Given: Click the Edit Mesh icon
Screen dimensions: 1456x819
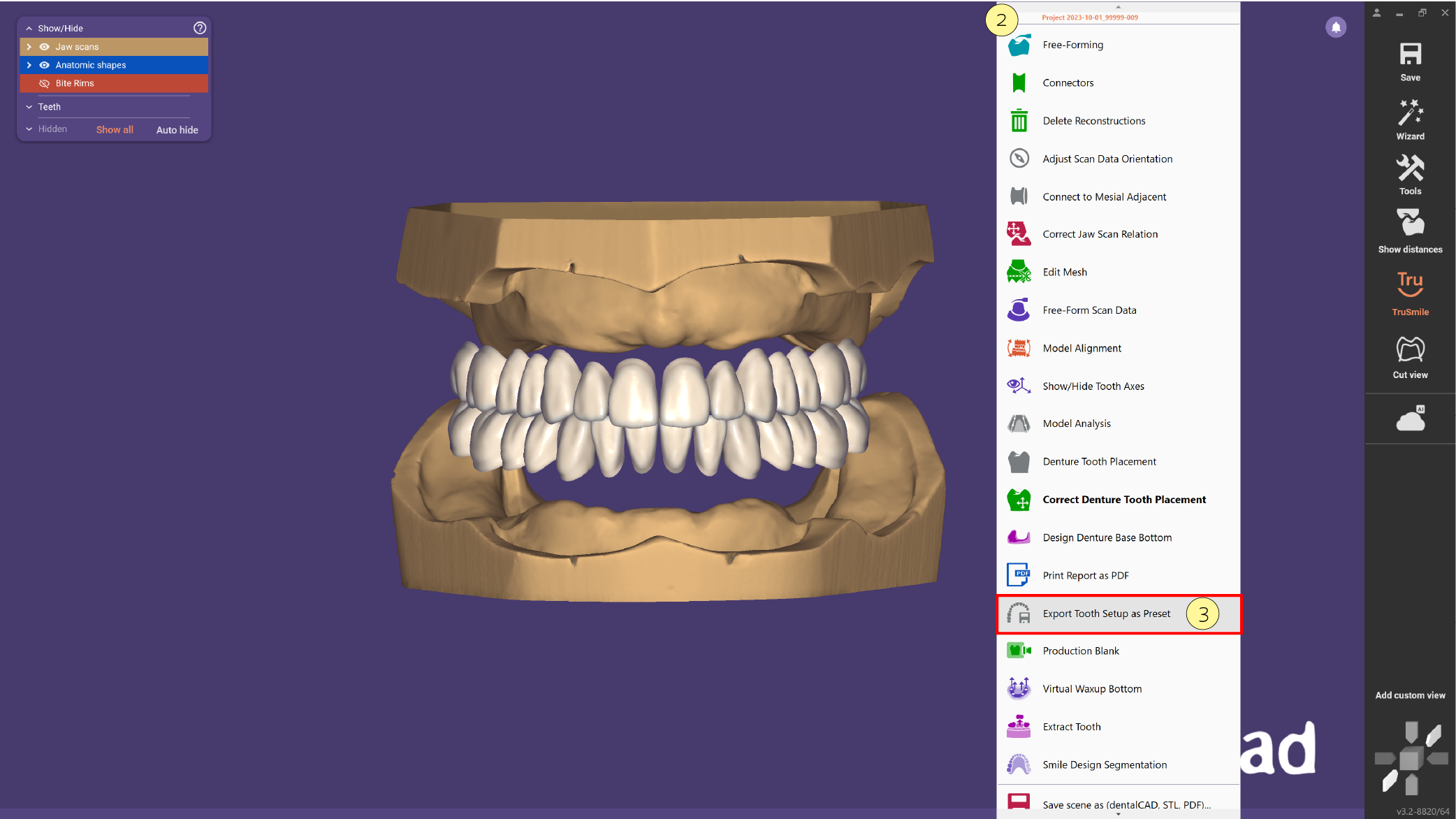Looking at the screenshot, I should (1019, 272).
